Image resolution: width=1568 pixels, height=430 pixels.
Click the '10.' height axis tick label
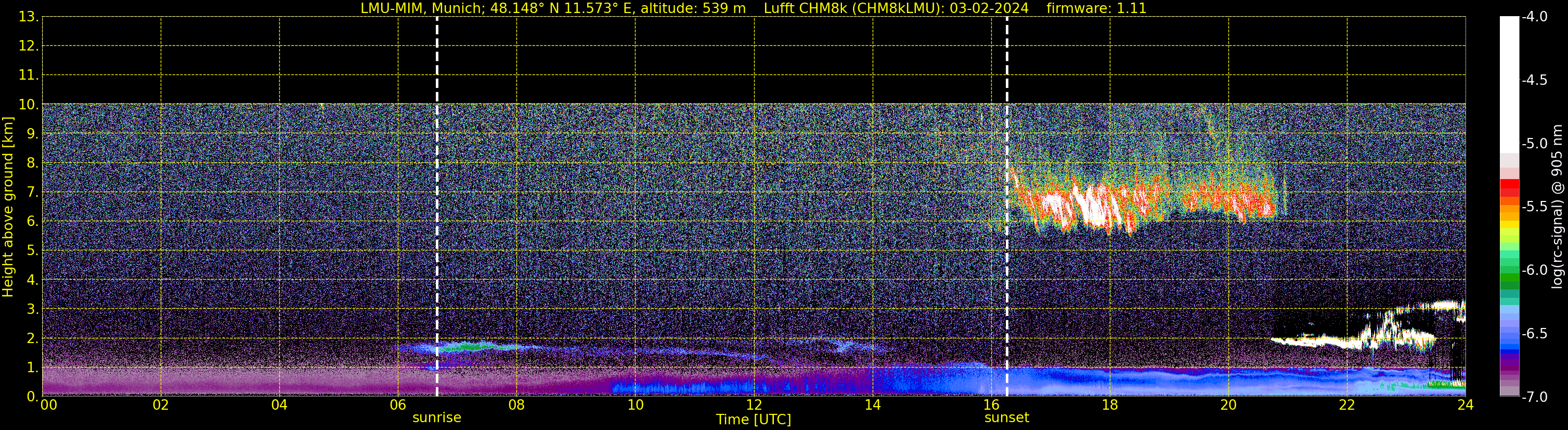tap(29, 105)
